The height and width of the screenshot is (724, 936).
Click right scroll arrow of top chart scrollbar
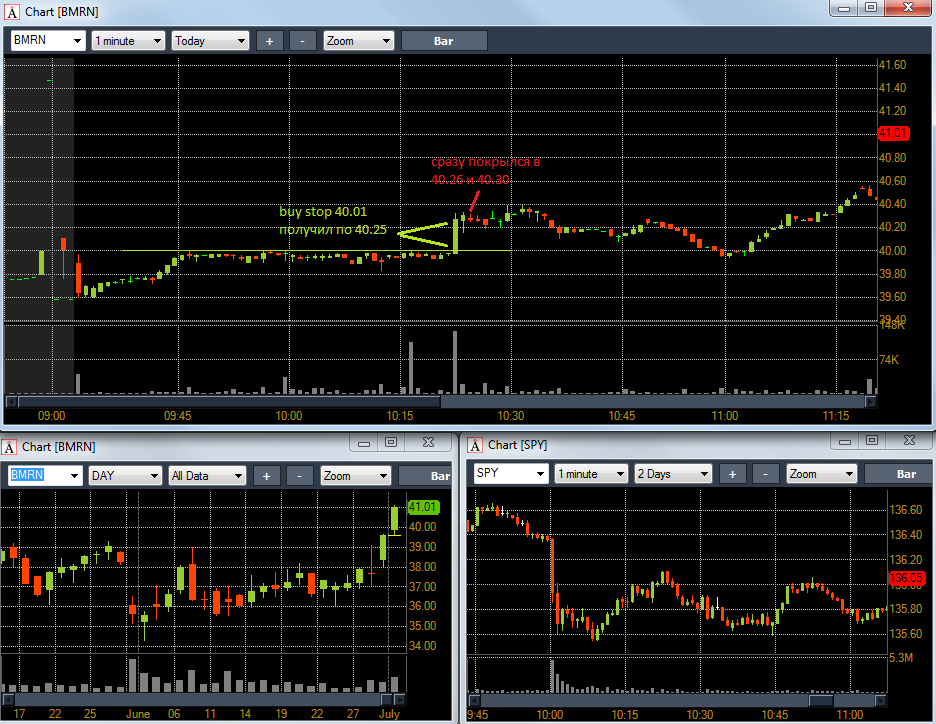point(870,402)
